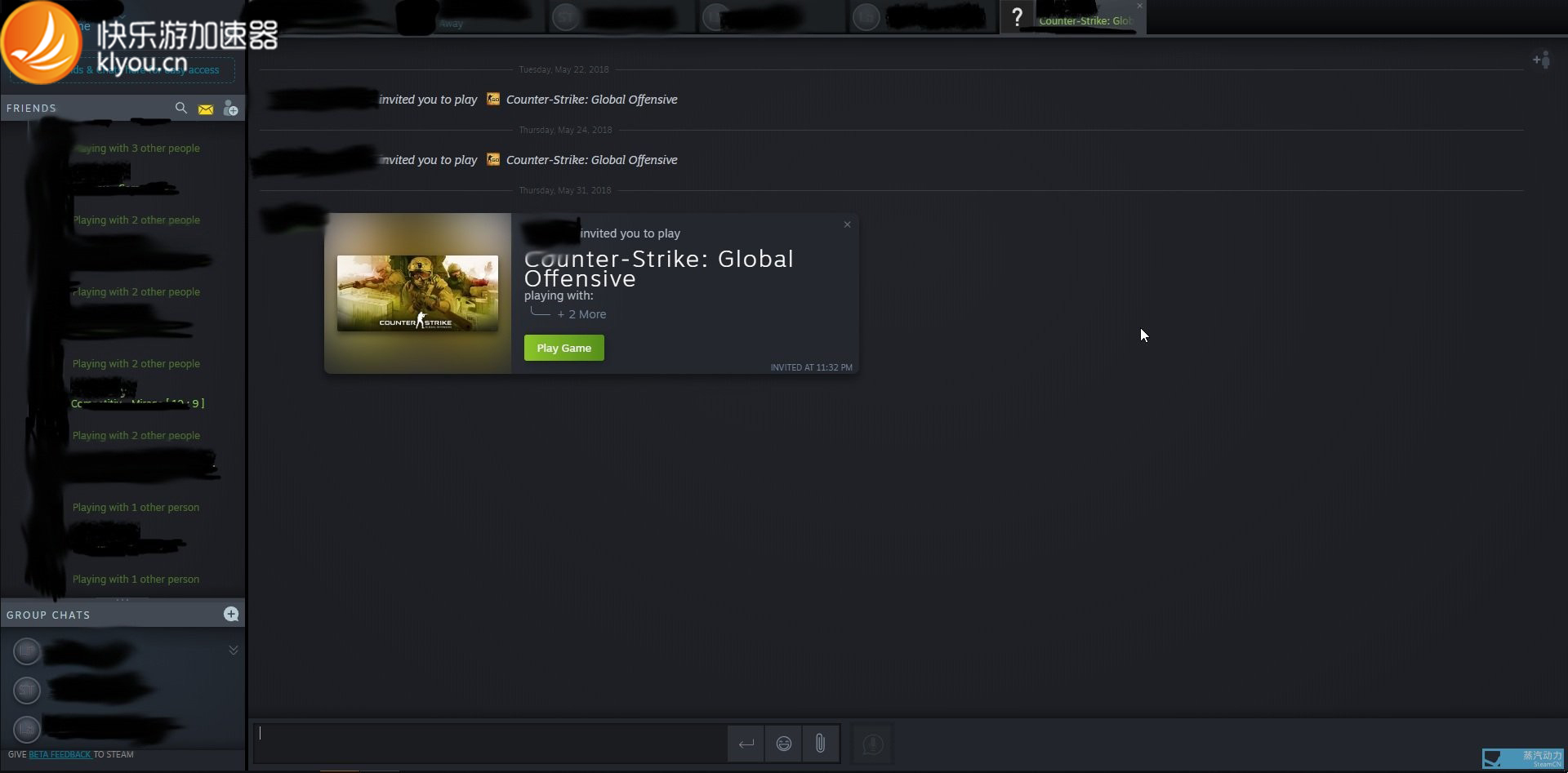
Task: Create a new group chat with plus icon
Action: (231, 614)
